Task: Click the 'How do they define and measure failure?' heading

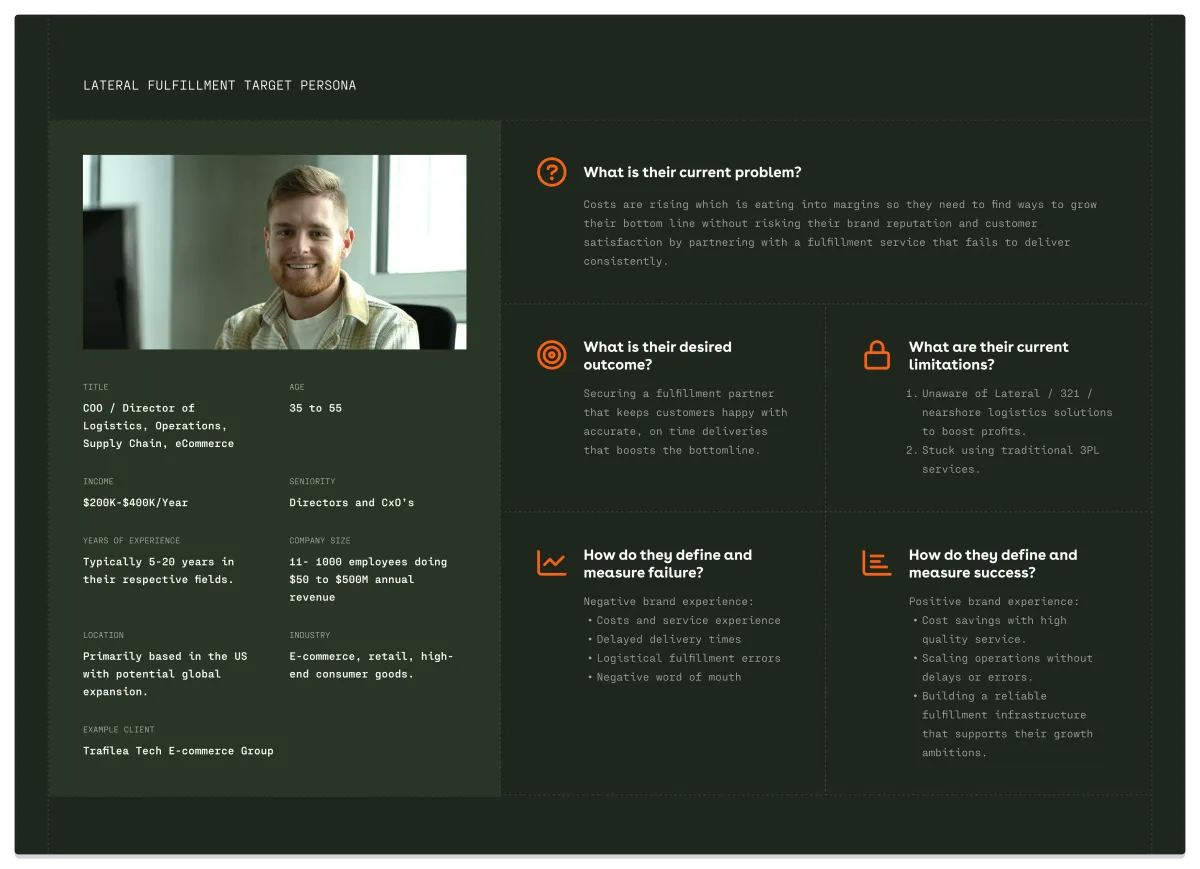Action: 668,564
